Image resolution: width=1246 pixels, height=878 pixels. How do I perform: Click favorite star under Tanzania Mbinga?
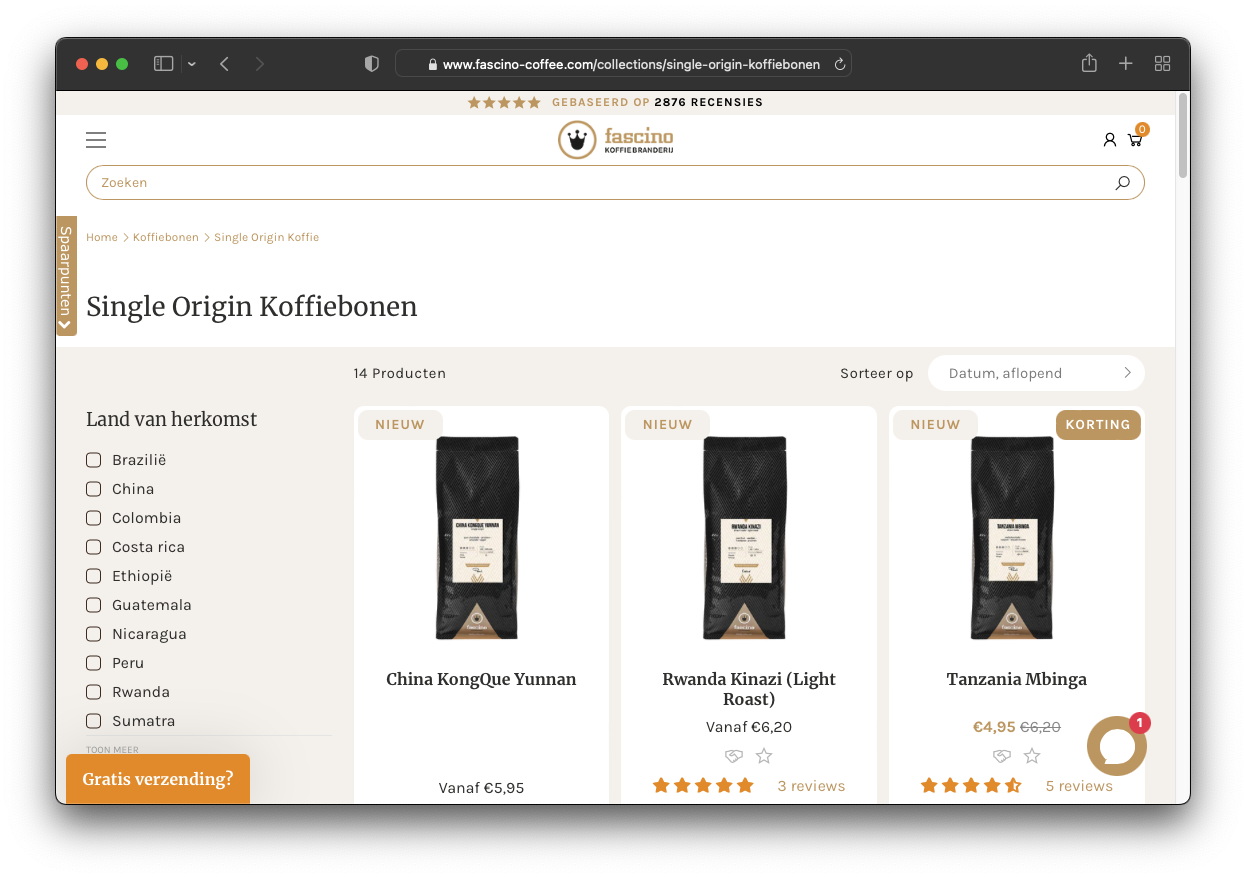(x=1032, y=756)
